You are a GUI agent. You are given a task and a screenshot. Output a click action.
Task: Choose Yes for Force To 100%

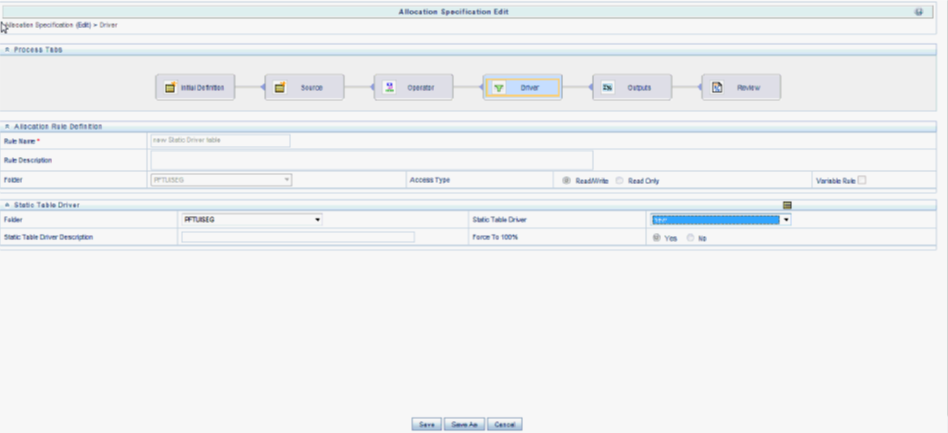[657, 238]
